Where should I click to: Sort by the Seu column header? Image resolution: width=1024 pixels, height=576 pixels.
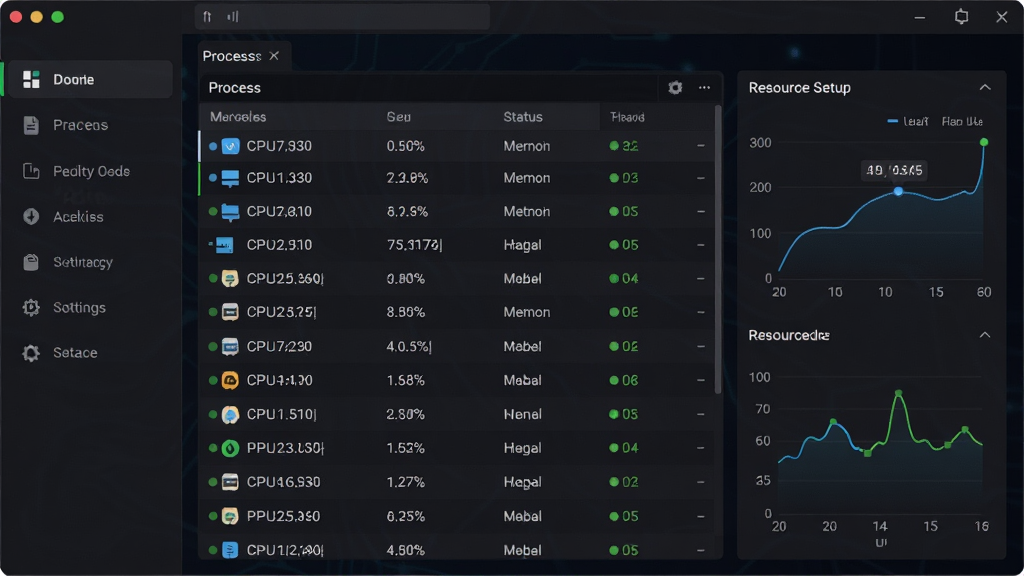coord(398,117)
